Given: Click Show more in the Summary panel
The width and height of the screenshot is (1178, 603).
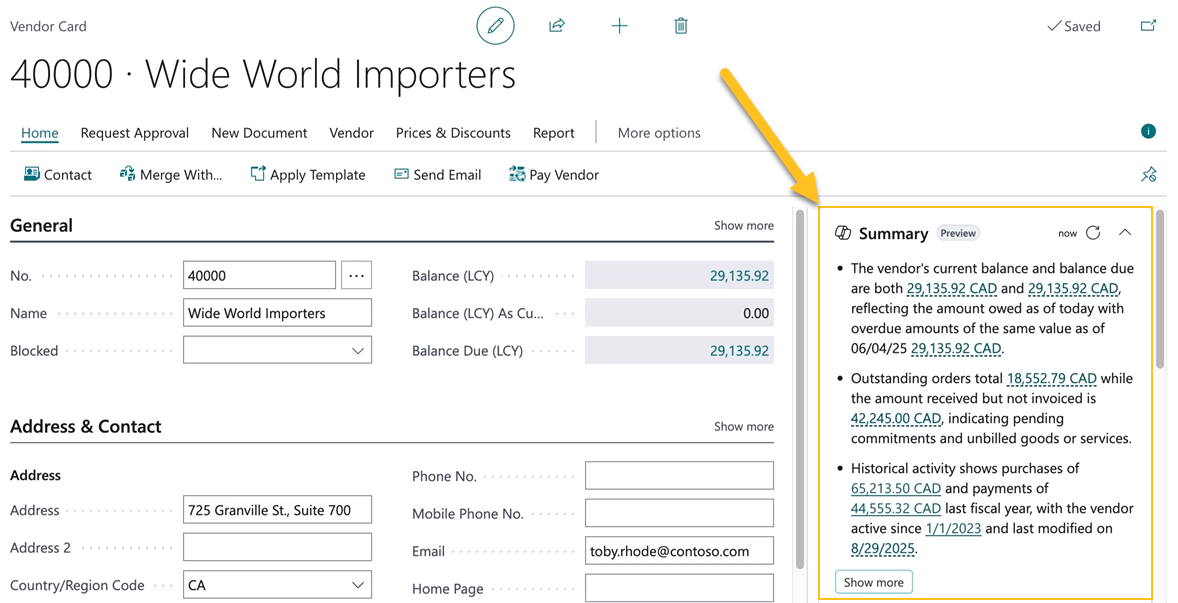Looking at the screenshot, I should tap(873, 581).
